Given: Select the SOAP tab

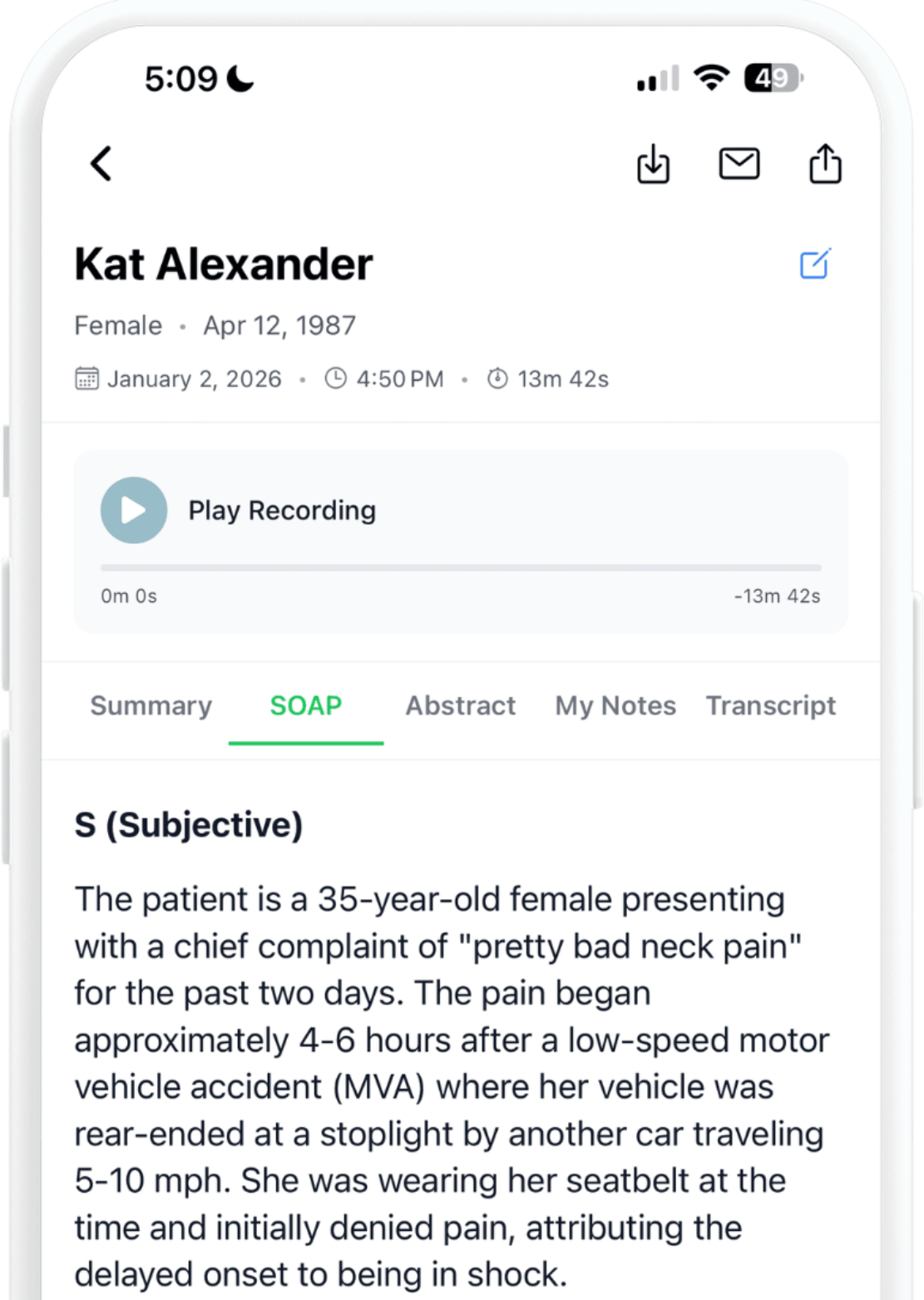Looking at the screenshot, I should point(306,705).
